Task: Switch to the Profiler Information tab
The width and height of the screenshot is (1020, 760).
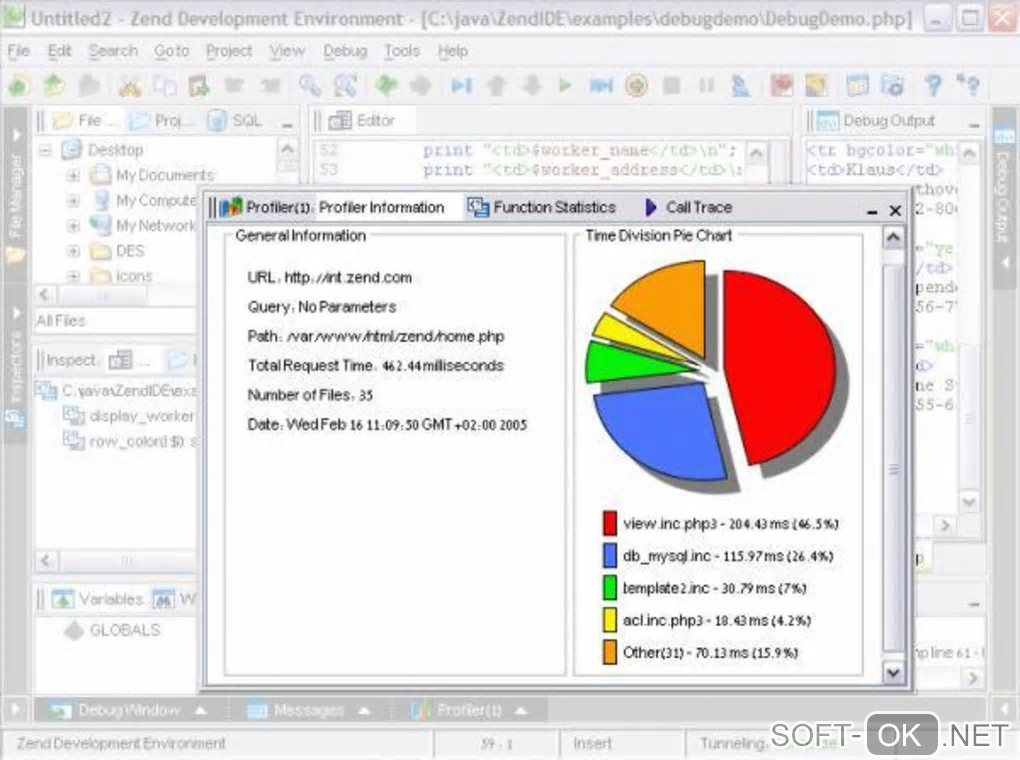Action: 381,208
